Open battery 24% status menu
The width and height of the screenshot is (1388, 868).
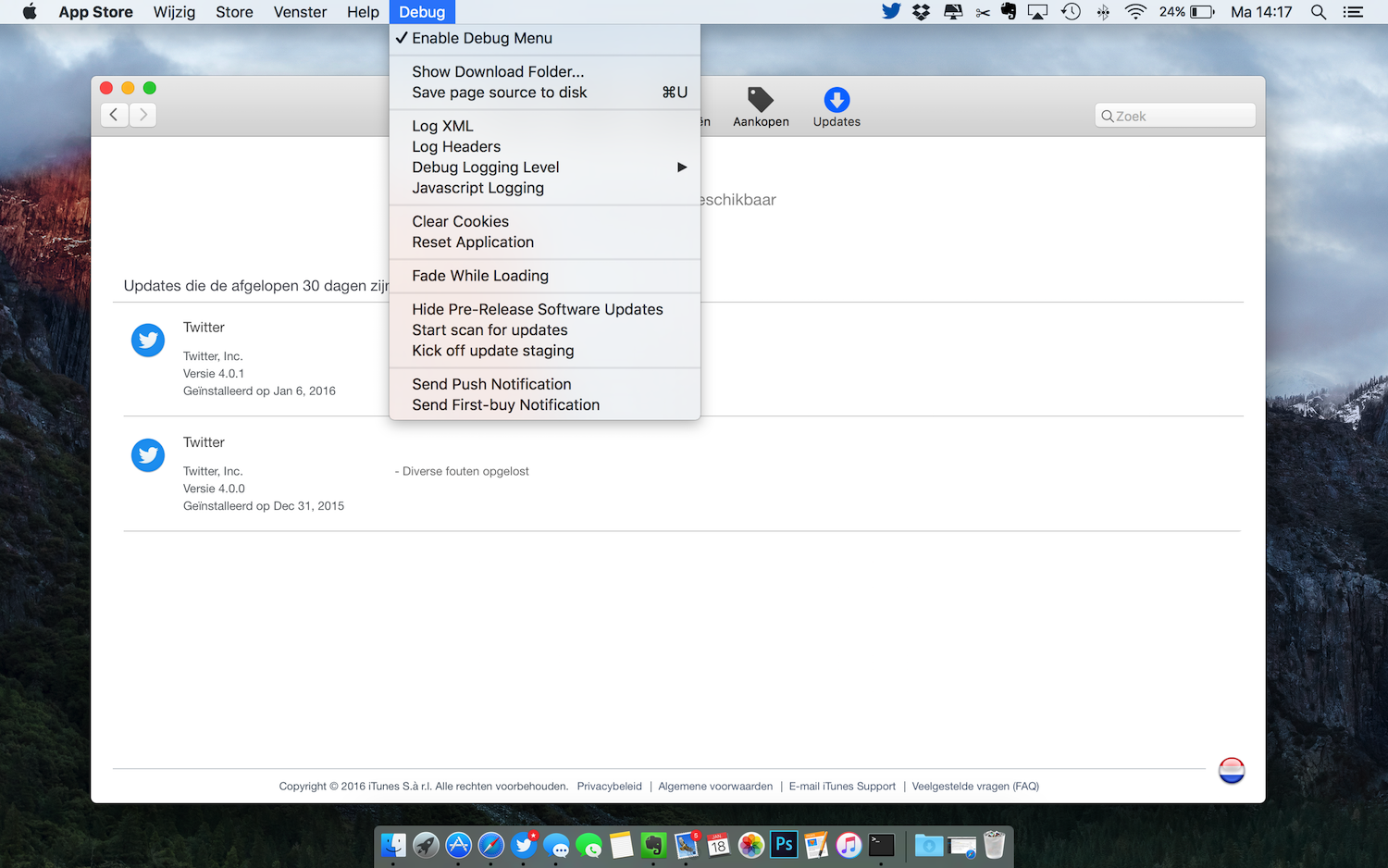coord(1186,12)
